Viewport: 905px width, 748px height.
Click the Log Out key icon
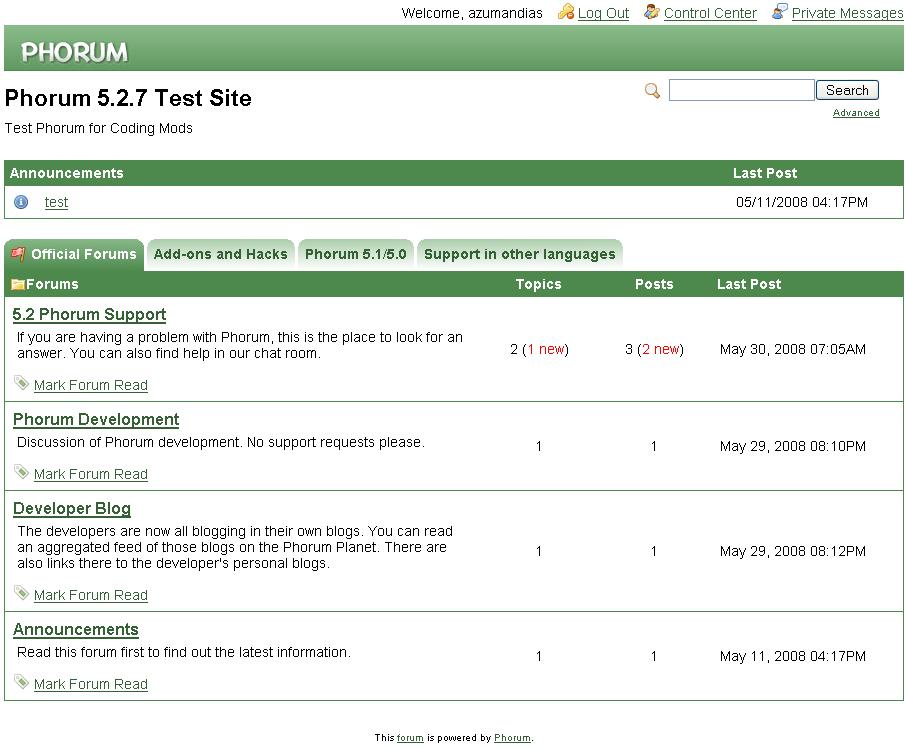coord(566,12)
